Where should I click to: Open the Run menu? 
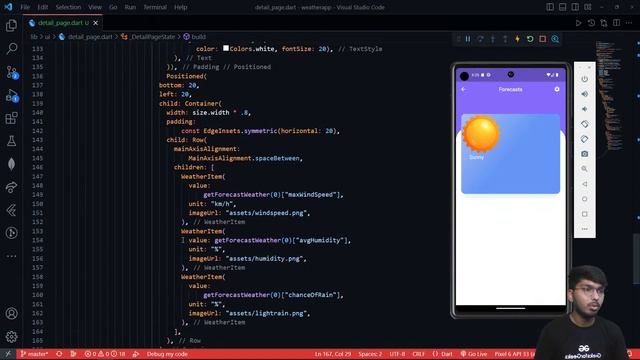coord(130,7)
